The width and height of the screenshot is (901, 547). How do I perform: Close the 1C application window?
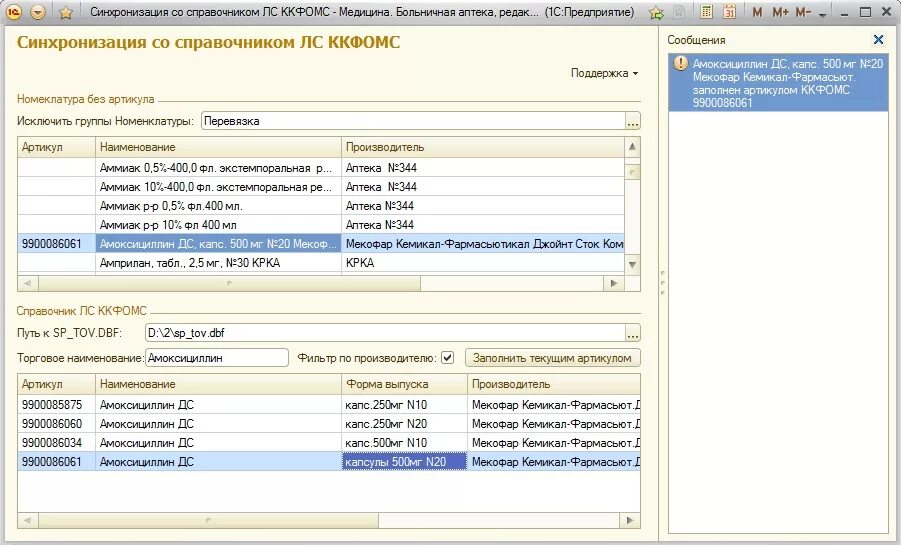tap(887, 13)
